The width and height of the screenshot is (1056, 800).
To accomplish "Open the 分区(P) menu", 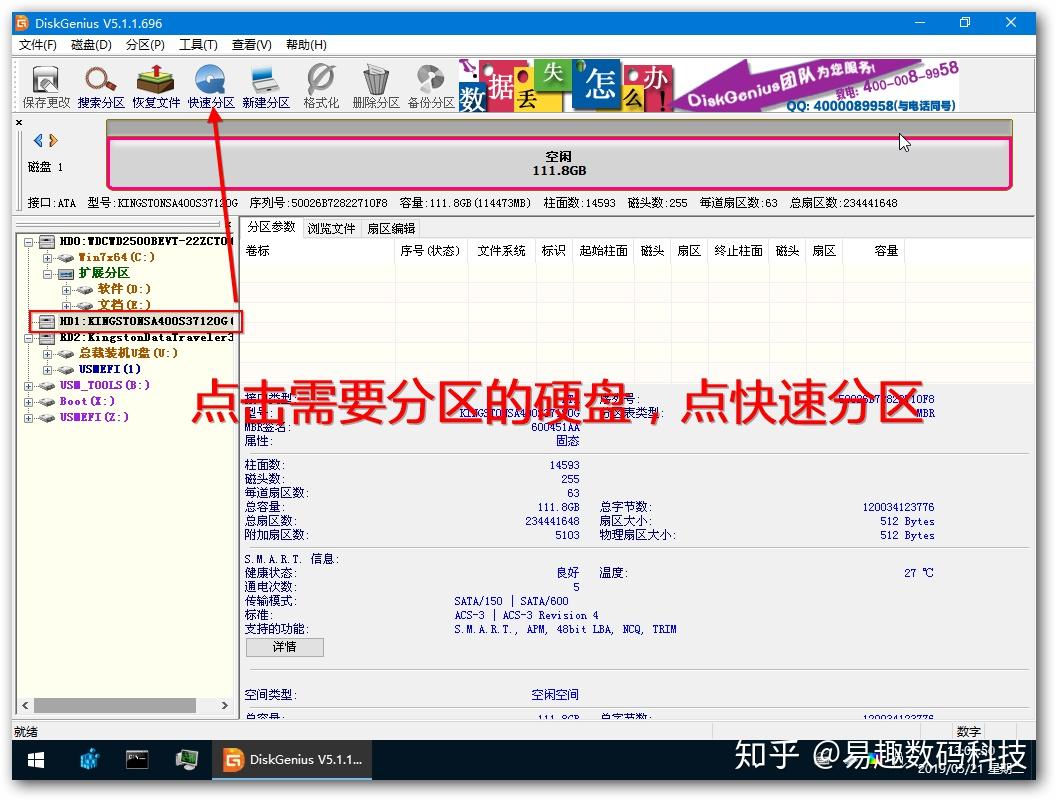I will click(x=145, y=44).
